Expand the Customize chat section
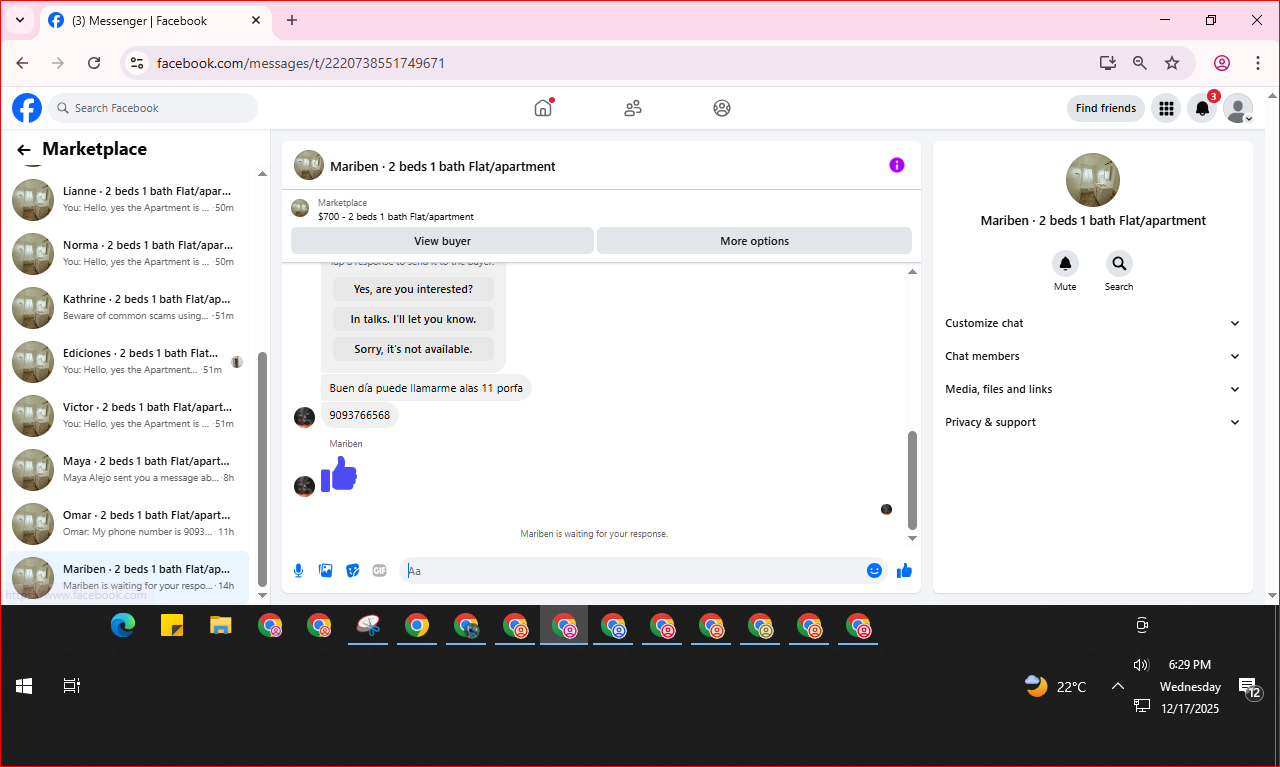 click(1092, 323)
